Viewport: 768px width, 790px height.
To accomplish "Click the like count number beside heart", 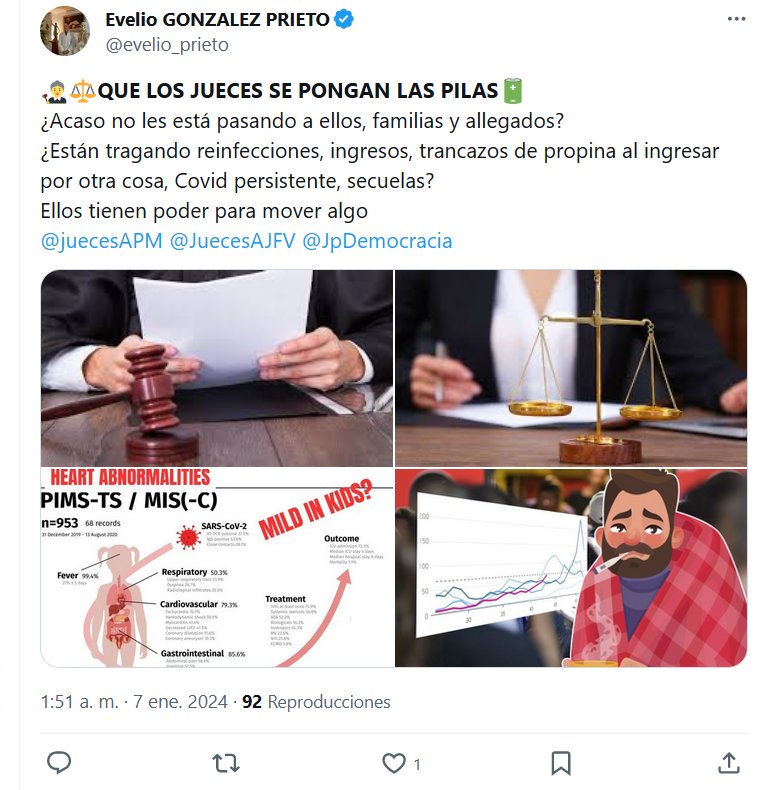I will [417, 764].
